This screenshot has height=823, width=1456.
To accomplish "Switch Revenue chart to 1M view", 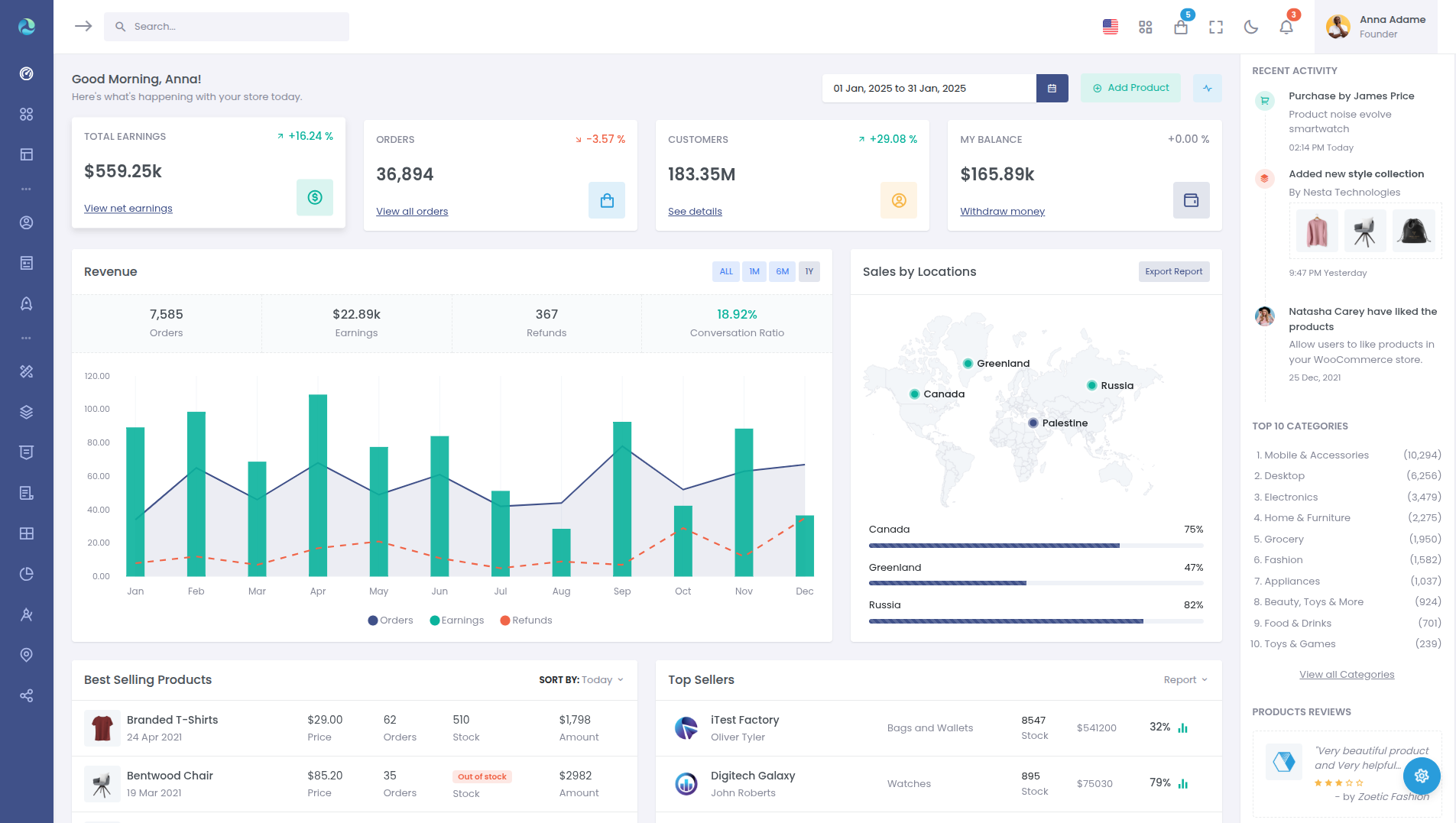I will [754, 271].
